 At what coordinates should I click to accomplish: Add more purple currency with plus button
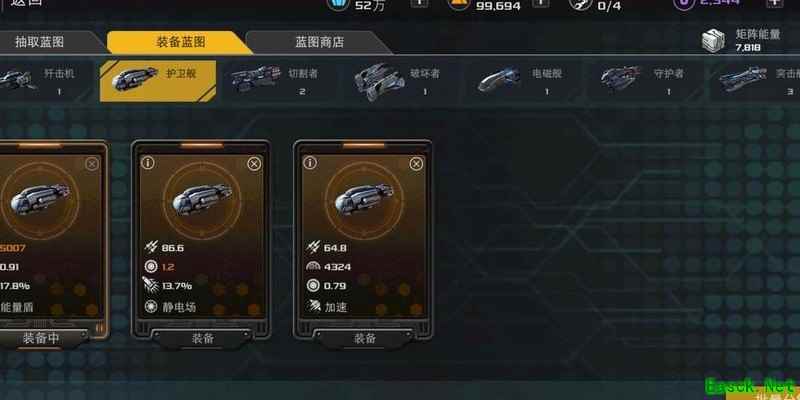773,3
